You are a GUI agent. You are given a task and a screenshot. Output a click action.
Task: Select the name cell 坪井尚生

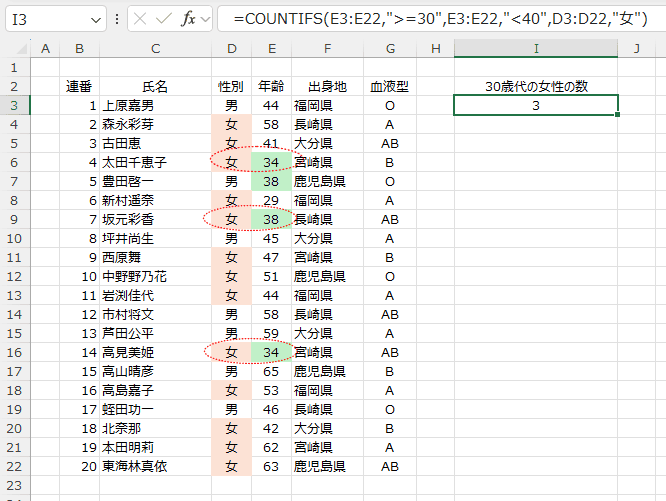[155, 239]
